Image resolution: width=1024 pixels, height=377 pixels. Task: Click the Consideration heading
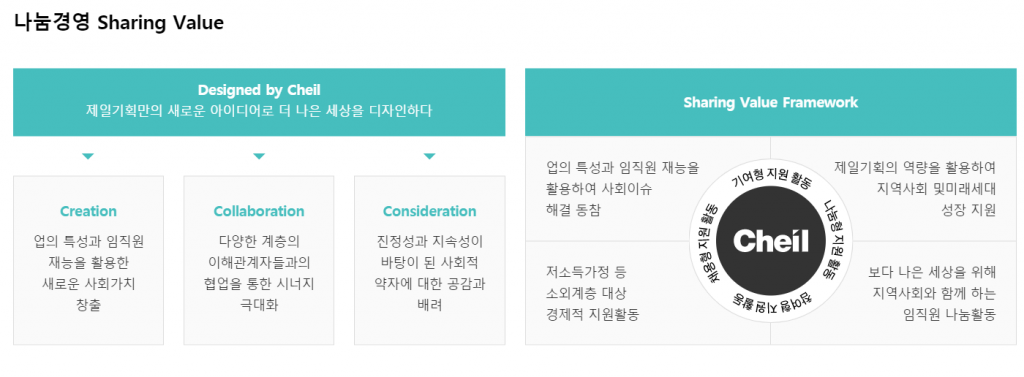click(430, 211)
